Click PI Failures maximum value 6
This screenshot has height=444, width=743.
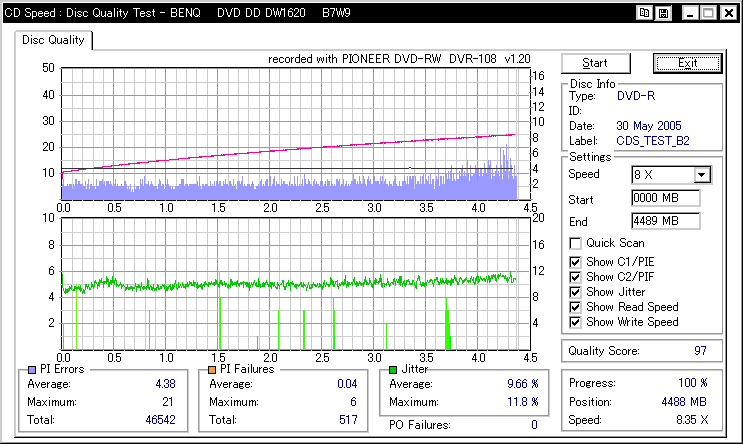(353, 402)
